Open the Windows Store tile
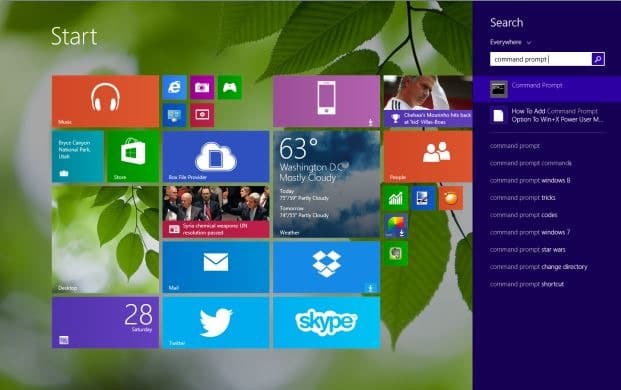This screenshot has height=390, width=621. pos(133,157)
